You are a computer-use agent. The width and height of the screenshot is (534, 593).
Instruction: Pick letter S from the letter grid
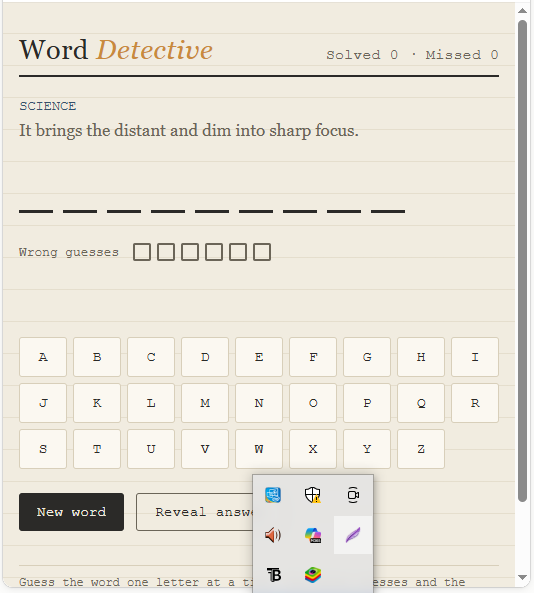(43, 449)
